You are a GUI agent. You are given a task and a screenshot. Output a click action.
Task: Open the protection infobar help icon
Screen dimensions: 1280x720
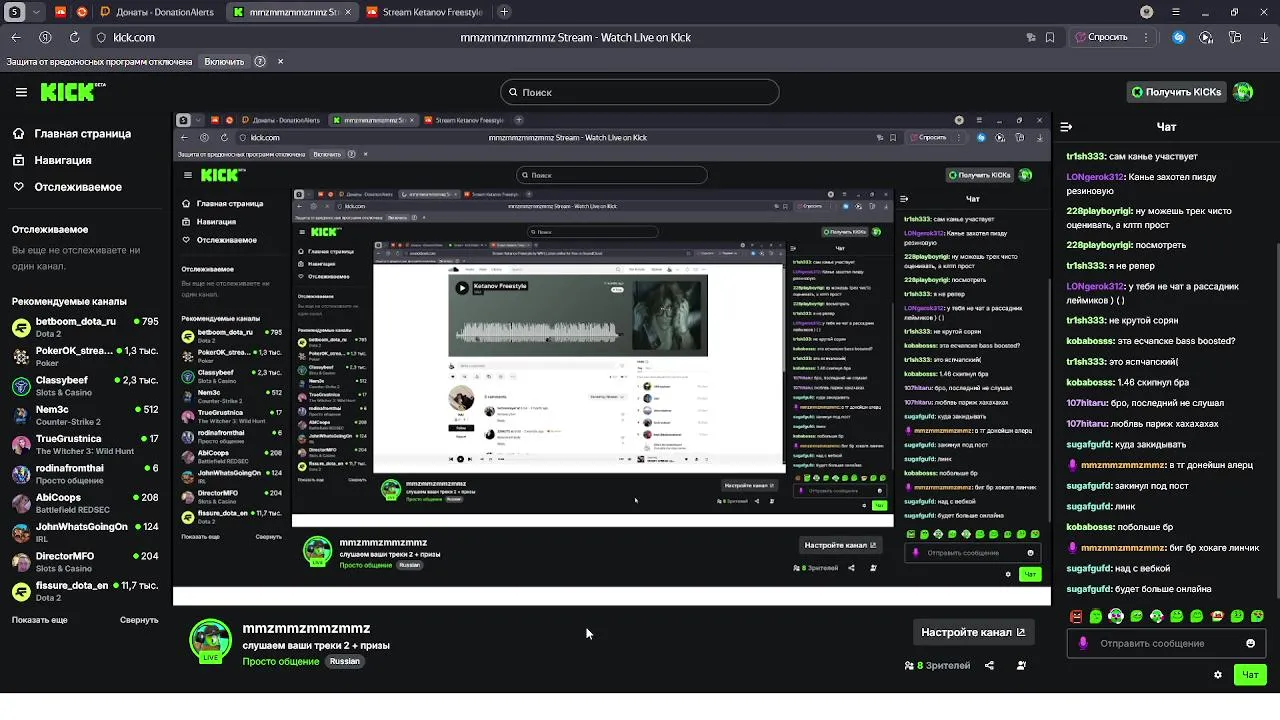260,61
